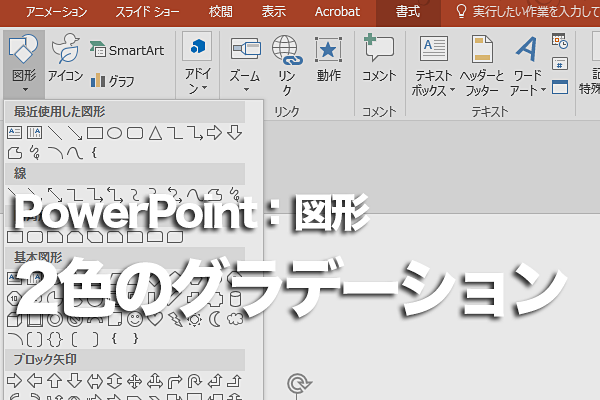The image size is (600, 400).
Task: Choose up-down arrow in ブロック矢印
Action: point(114,381)
